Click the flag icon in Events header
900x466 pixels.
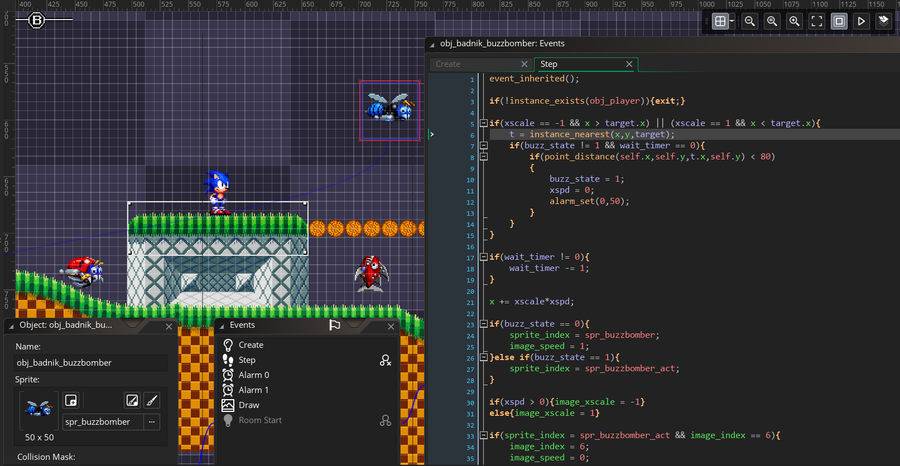point(335,325)
